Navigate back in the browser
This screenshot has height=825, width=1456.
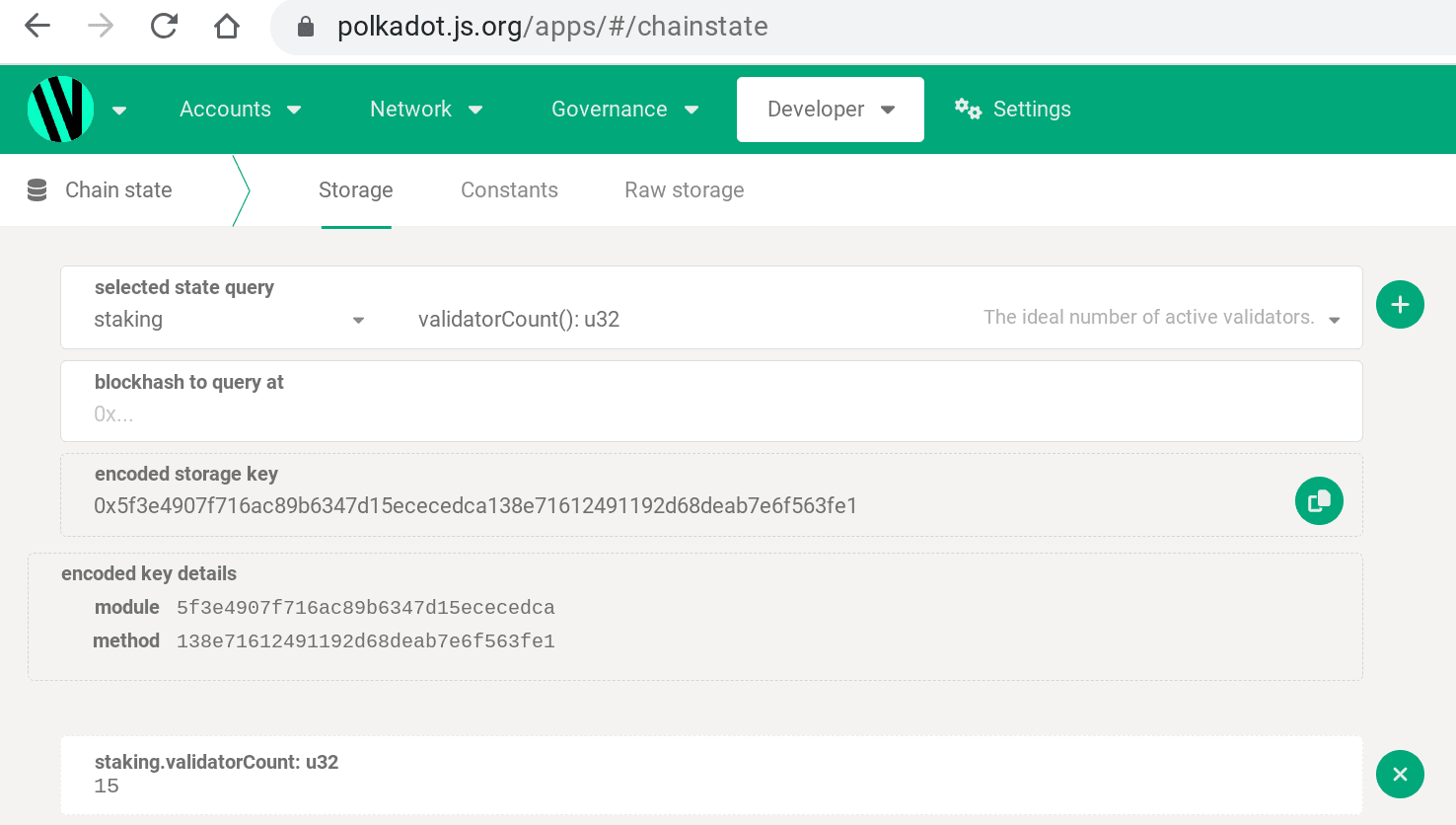pos(36,27)
